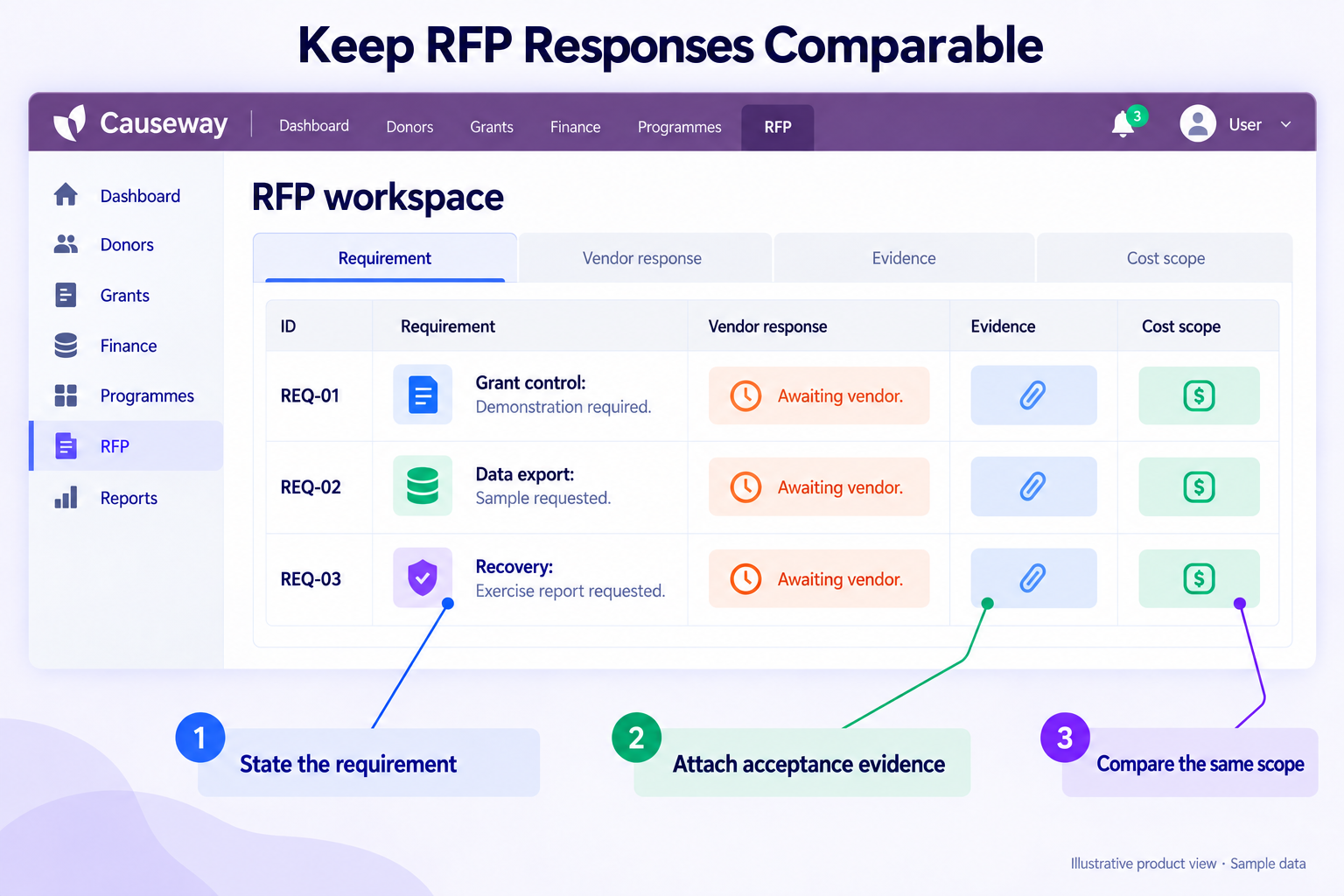The width and height of the screenshot is (1344, 896).
Task: Go to Reports sidebar link
Action: coord(129,498)
